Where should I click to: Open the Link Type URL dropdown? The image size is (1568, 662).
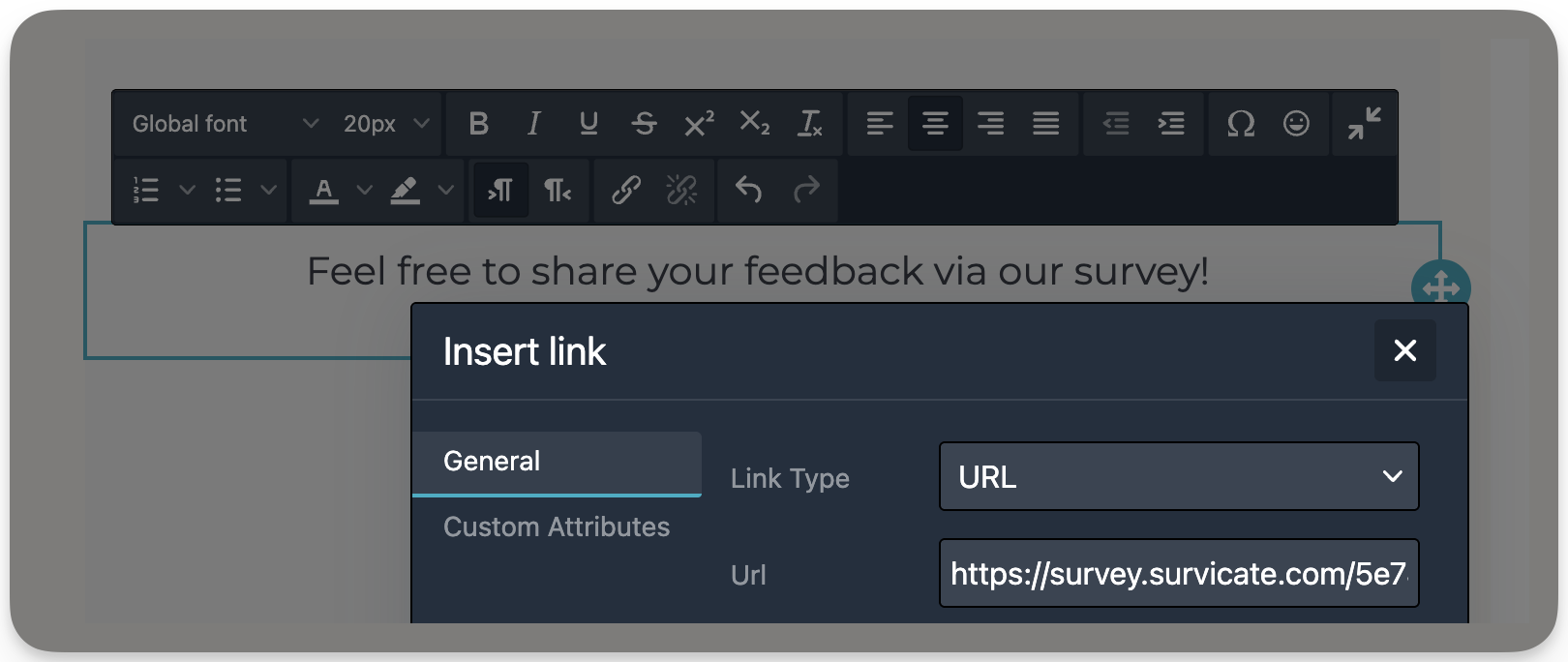click(x=1178, y=476)
